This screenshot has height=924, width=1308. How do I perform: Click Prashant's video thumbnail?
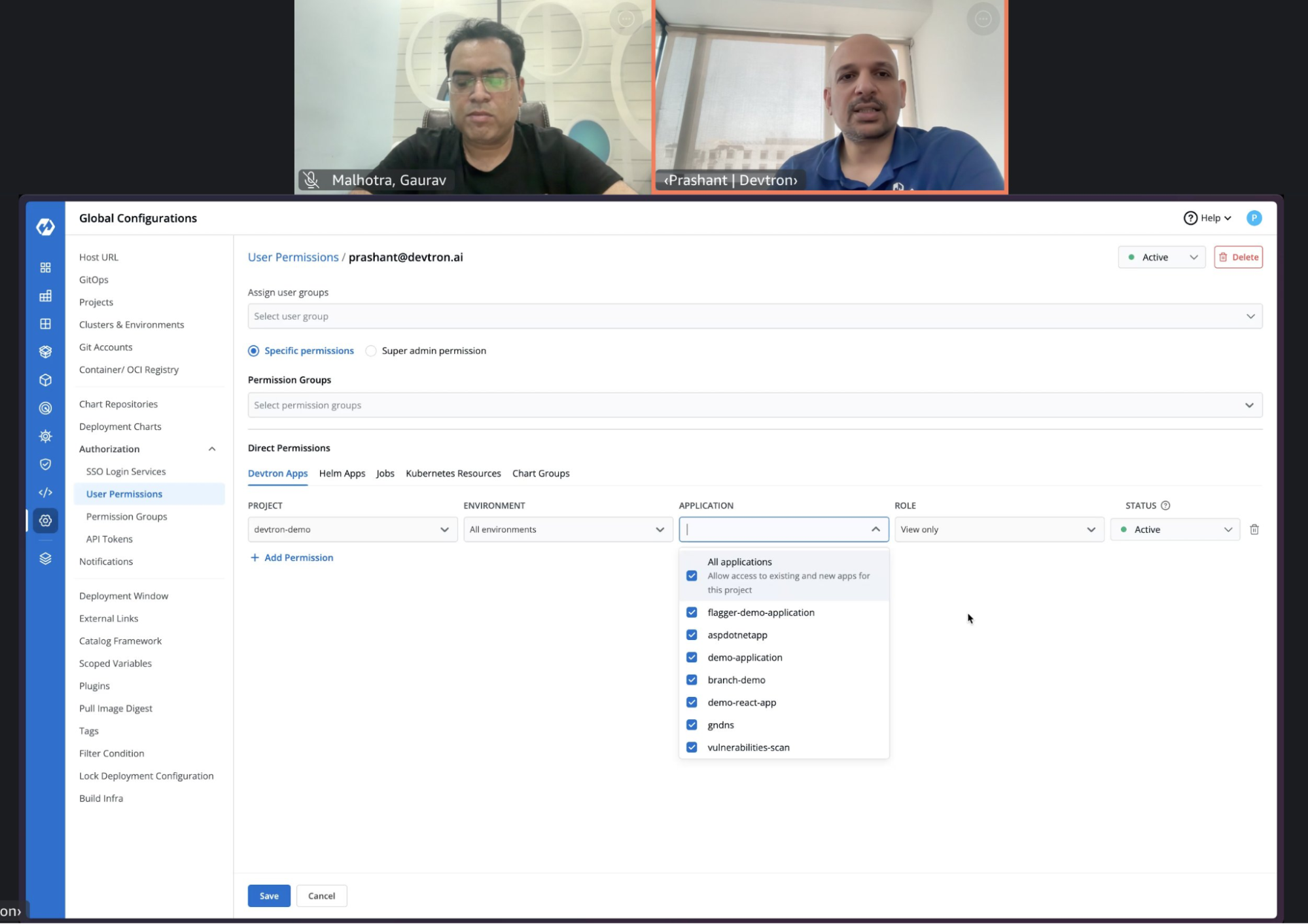pyautogui.click(x=830, y=96)
